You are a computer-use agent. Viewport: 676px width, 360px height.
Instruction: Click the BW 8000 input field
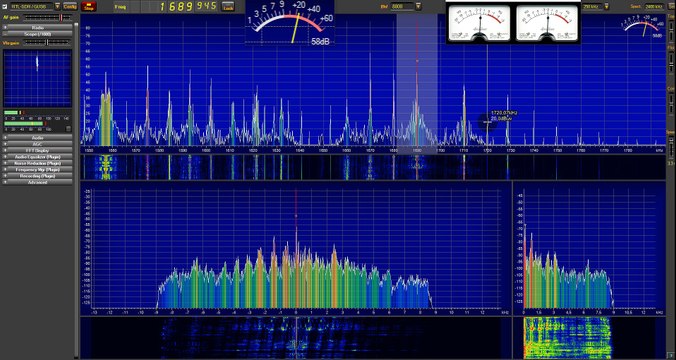click(x=403, y=6)
